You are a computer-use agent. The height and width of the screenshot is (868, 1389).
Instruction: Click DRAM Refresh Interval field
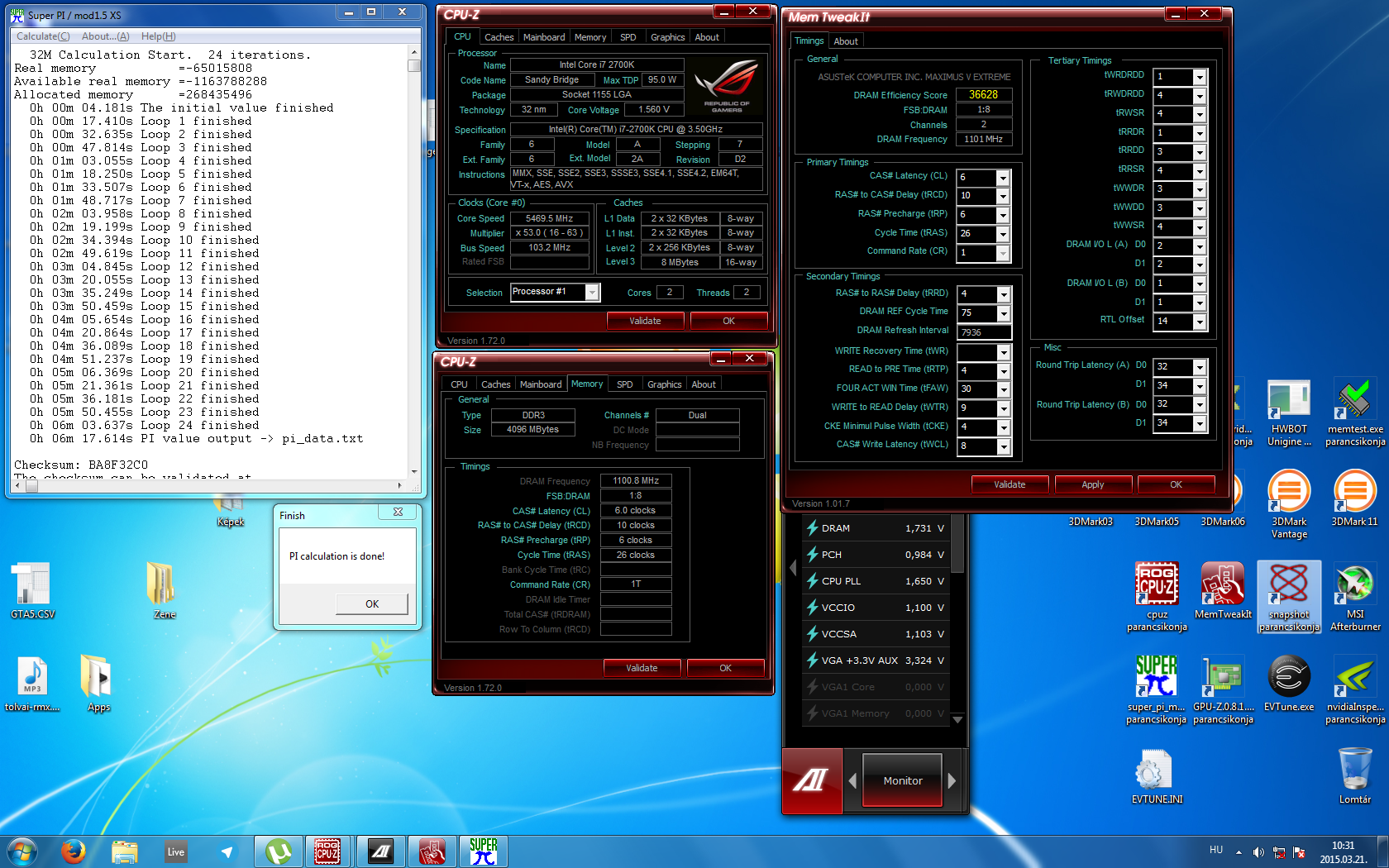click(x=984, y=332)
